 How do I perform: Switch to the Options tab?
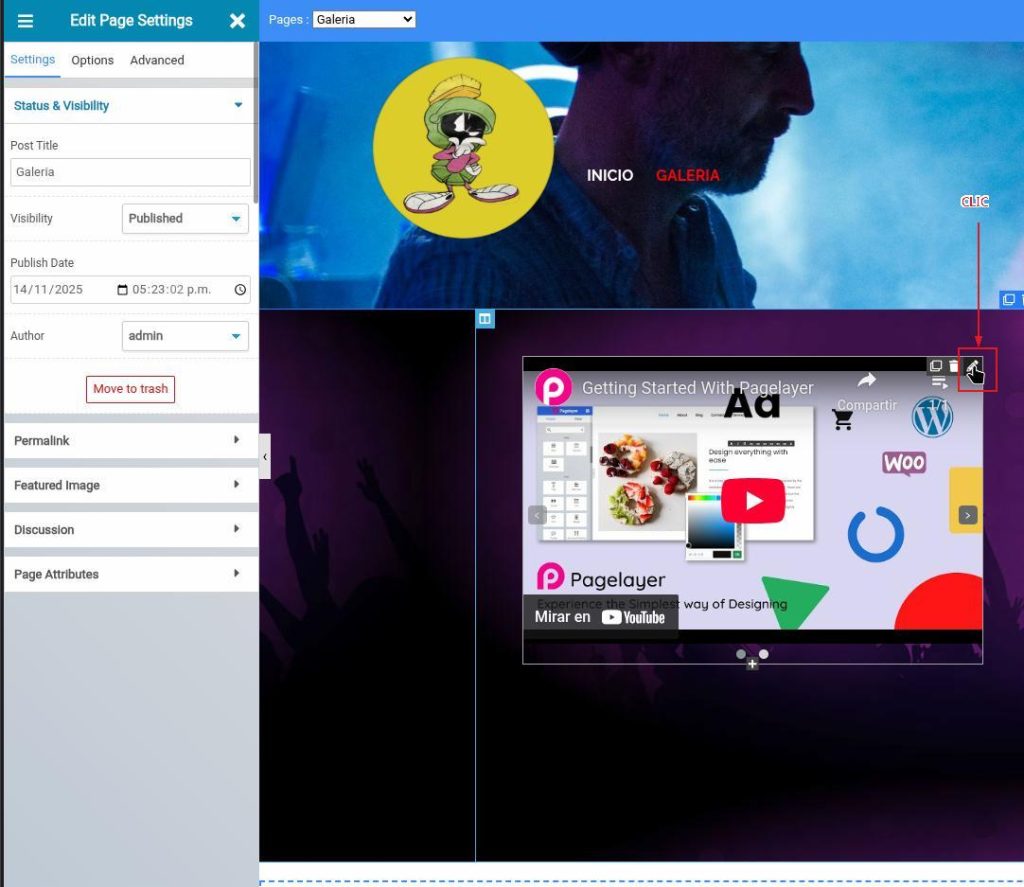click(x=92, y=60)
